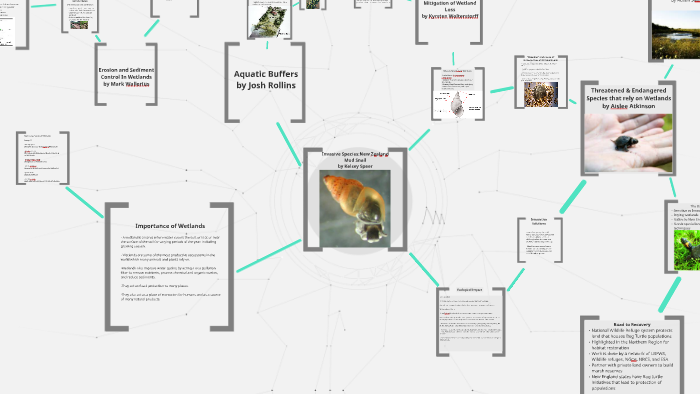Click the New Zealand Mud Snail title text

pos(355,160)
